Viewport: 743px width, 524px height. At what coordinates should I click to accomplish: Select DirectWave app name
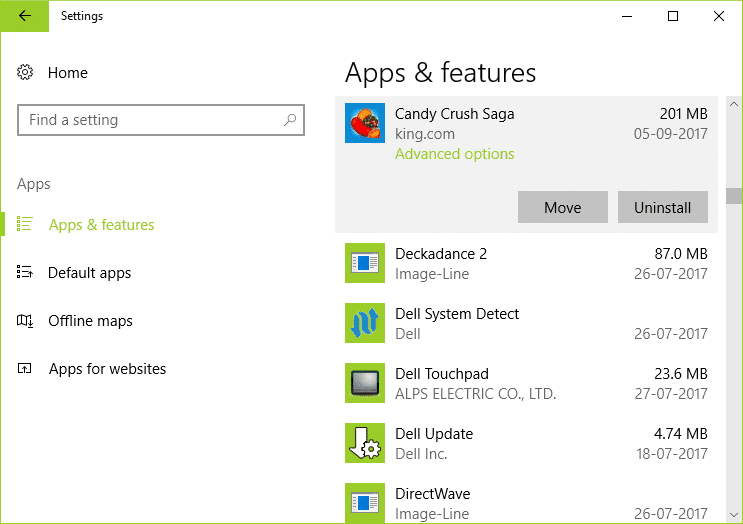tap(433, 494)
